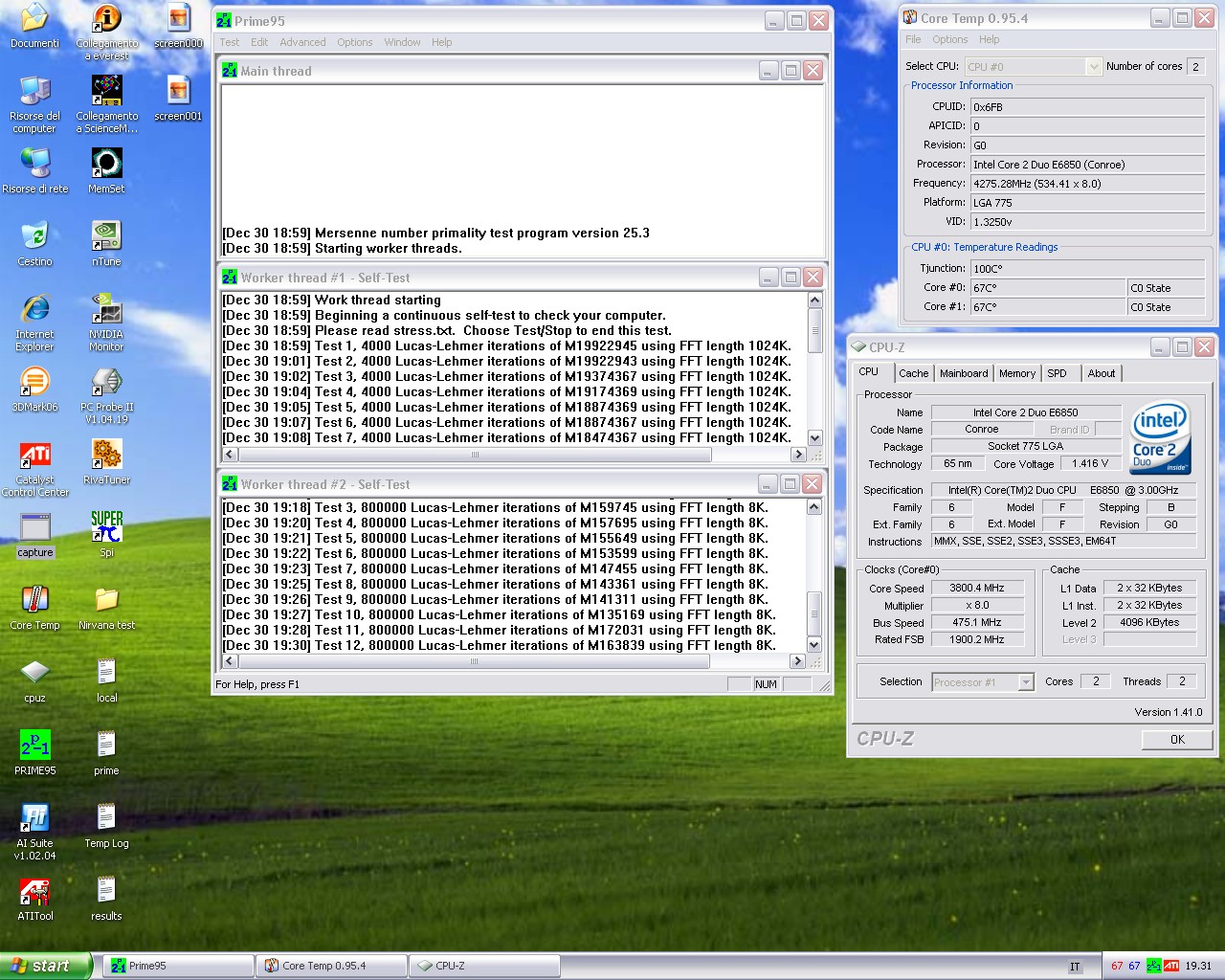Open the screen000 image file
Image resolution: width=1225 pixels, height=980 pixels.
point(178,27)
